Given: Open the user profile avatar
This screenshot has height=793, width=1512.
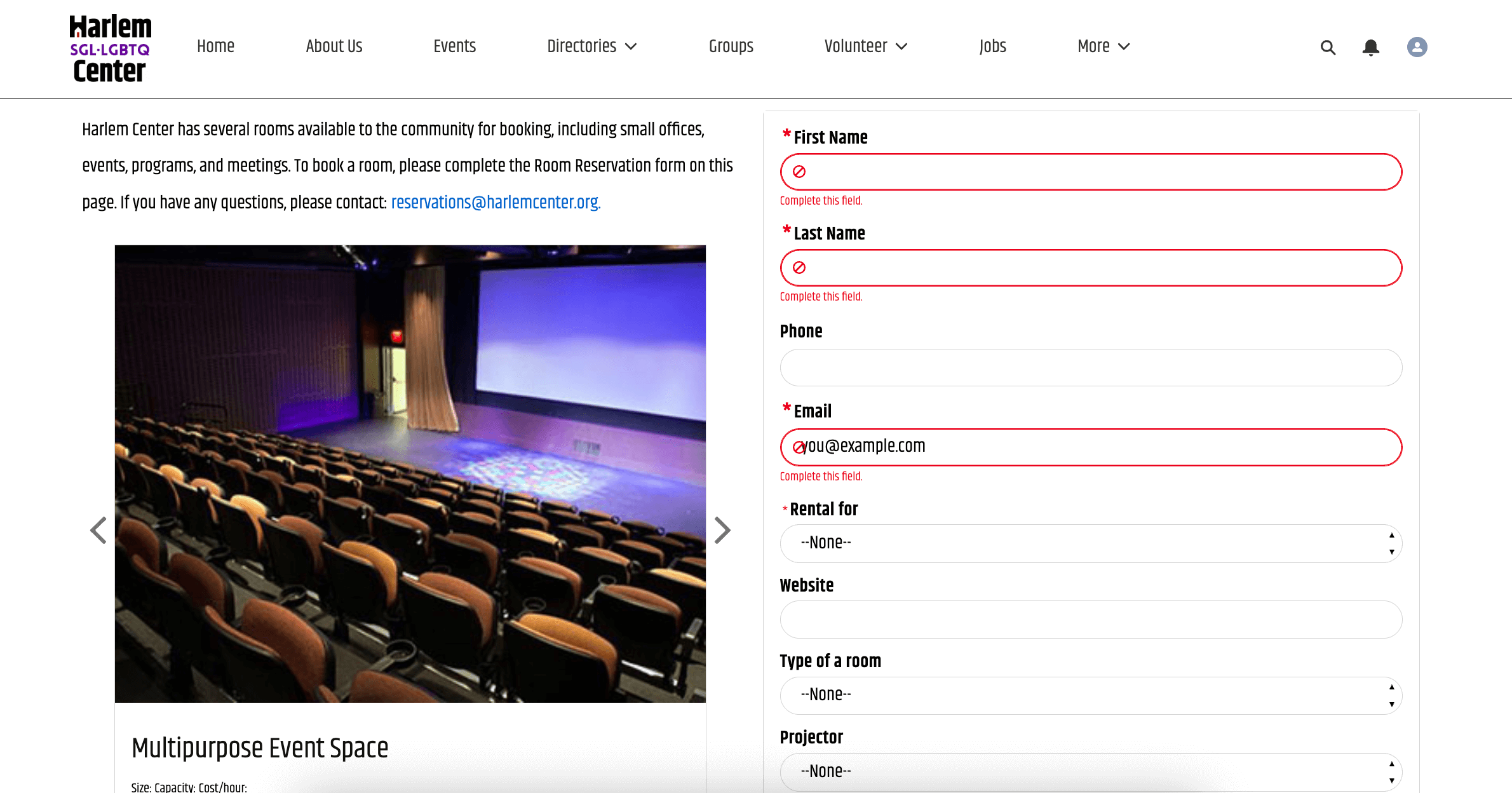Looking at the screenshot, I should [x=1417, y=47].
